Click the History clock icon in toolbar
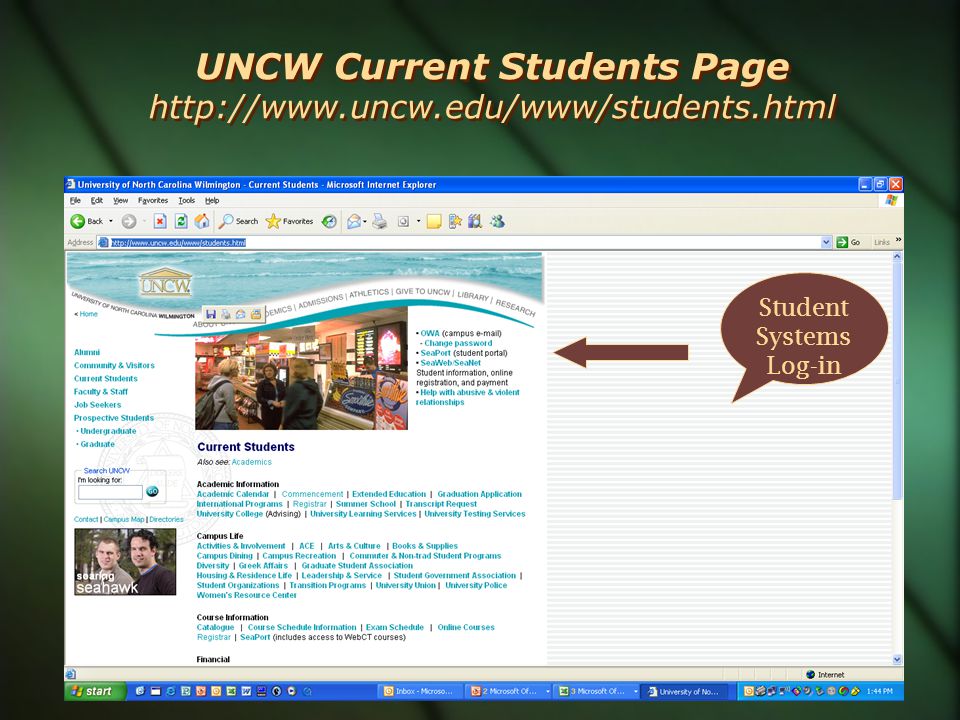 329,221
